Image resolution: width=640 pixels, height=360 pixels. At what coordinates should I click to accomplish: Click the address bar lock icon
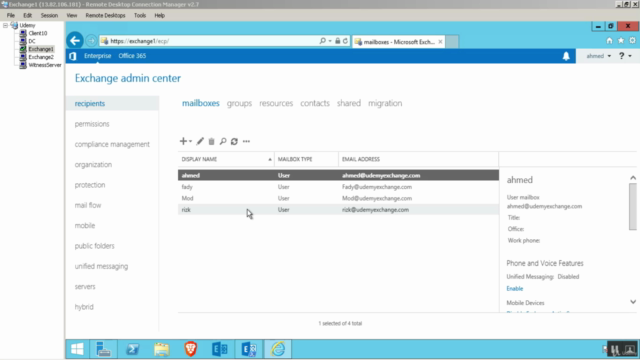[x=338, y=41]
